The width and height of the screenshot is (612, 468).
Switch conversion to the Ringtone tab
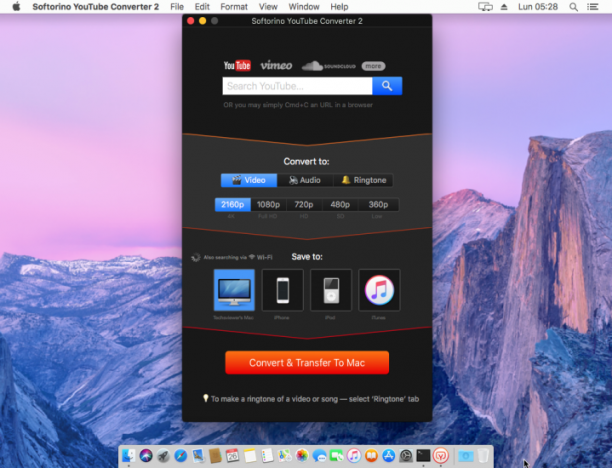pyautogui.click(x=363, y=180)
